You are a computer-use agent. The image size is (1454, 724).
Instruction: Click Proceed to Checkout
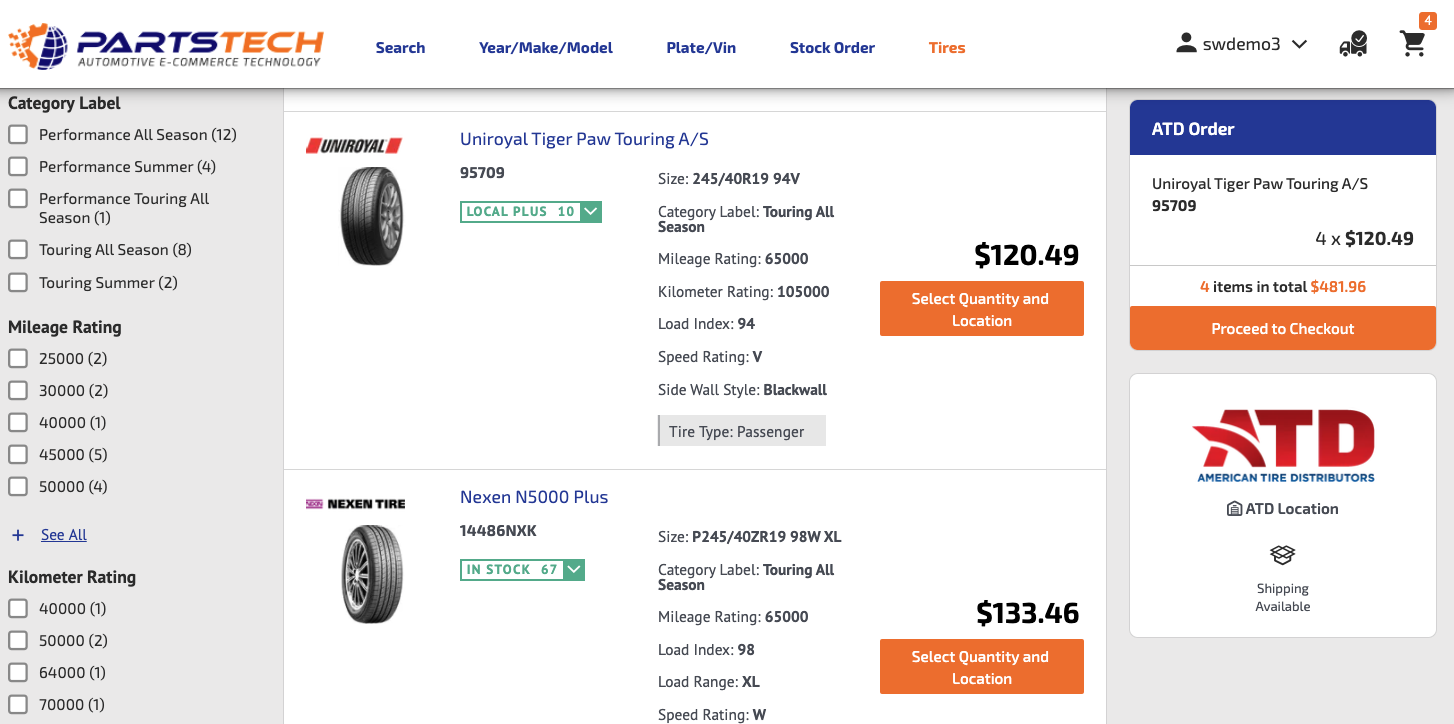(x=1283, y=329)
